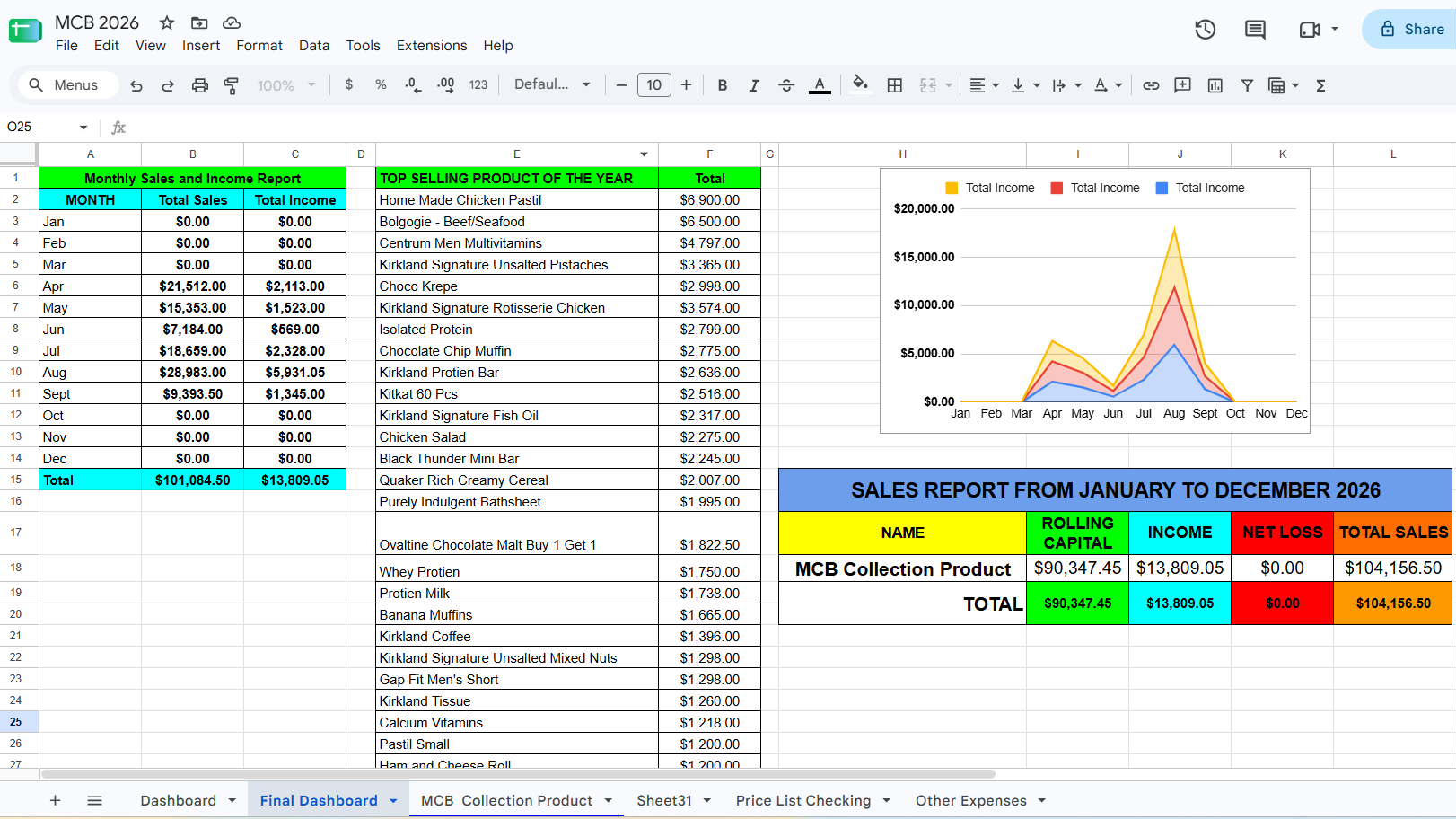Open the Extensions menu
This screenshot has height=819, width=1456.
click(432, 46)
